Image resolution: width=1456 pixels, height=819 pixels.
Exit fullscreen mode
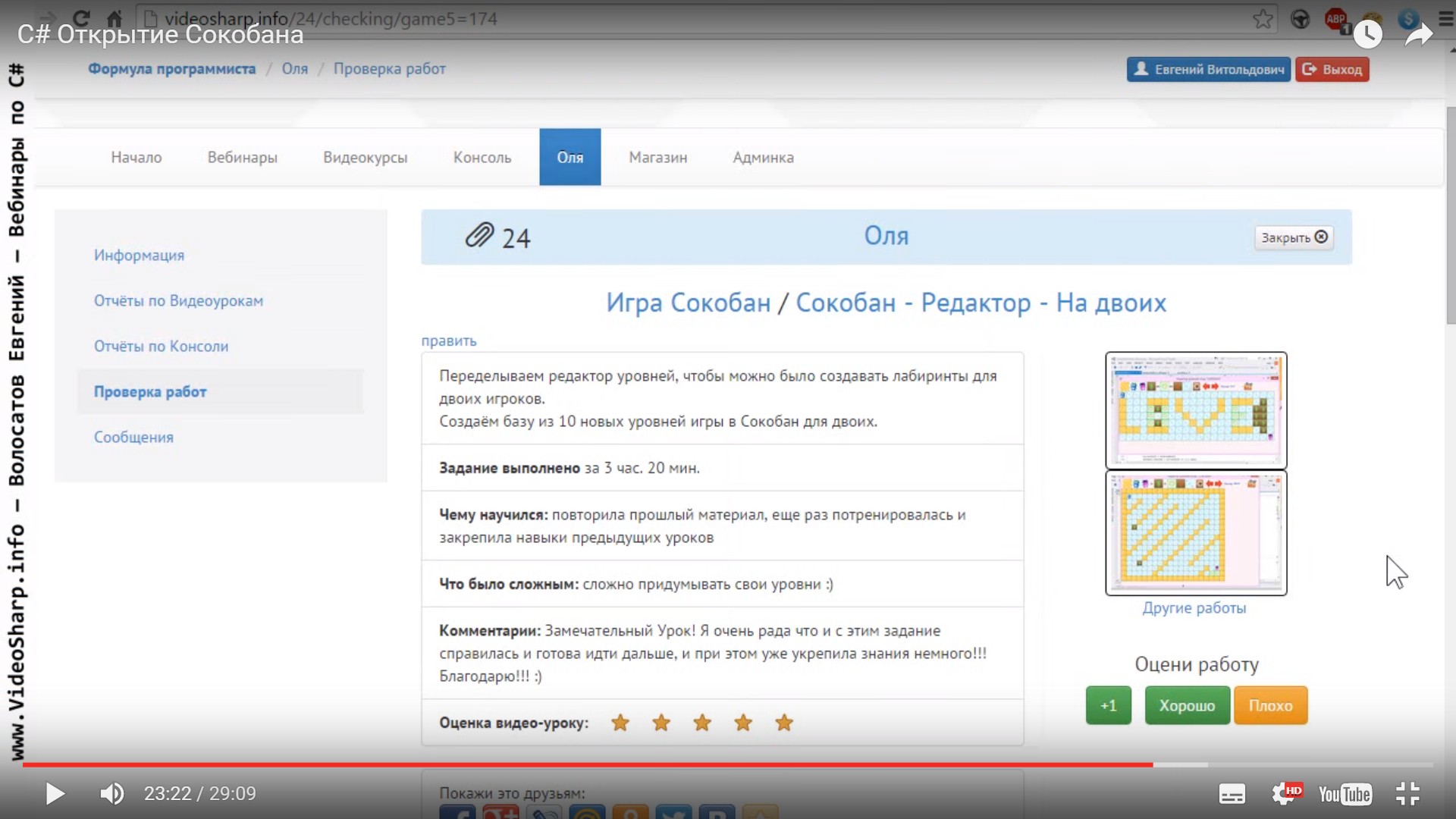[1407, 794]
